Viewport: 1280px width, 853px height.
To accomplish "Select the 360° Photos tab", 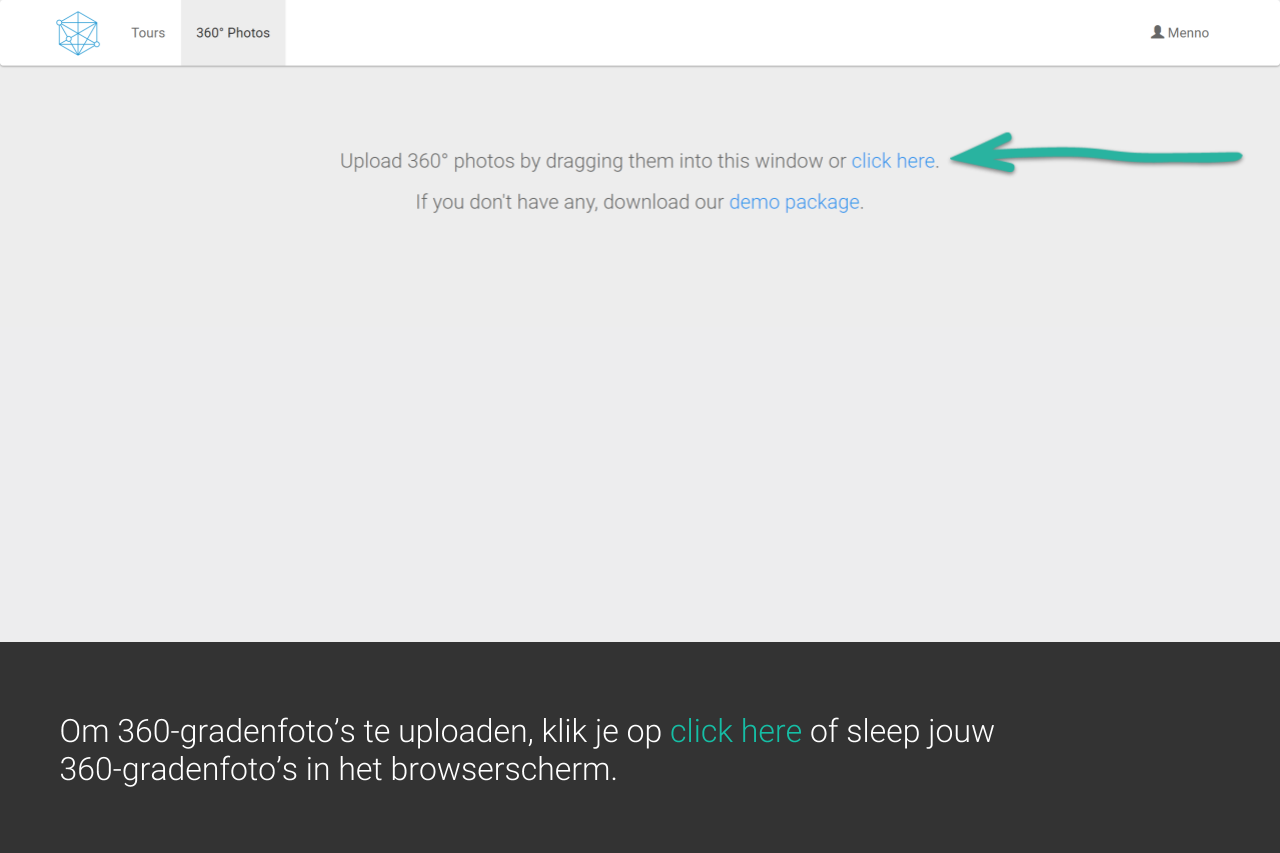I will pos(233,33).
